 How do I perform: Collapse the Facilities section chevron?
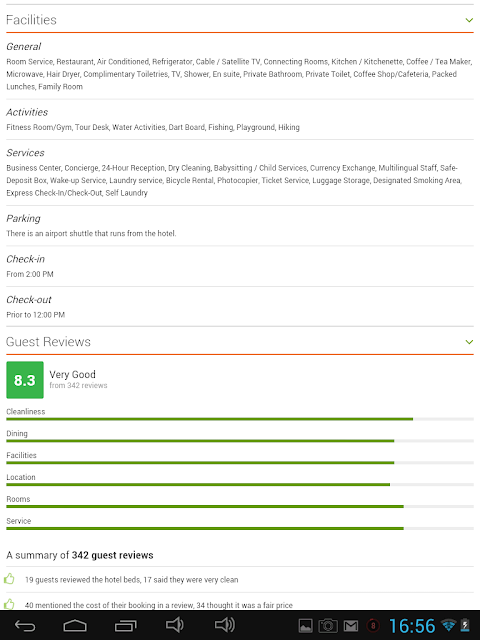click(469, 20)
